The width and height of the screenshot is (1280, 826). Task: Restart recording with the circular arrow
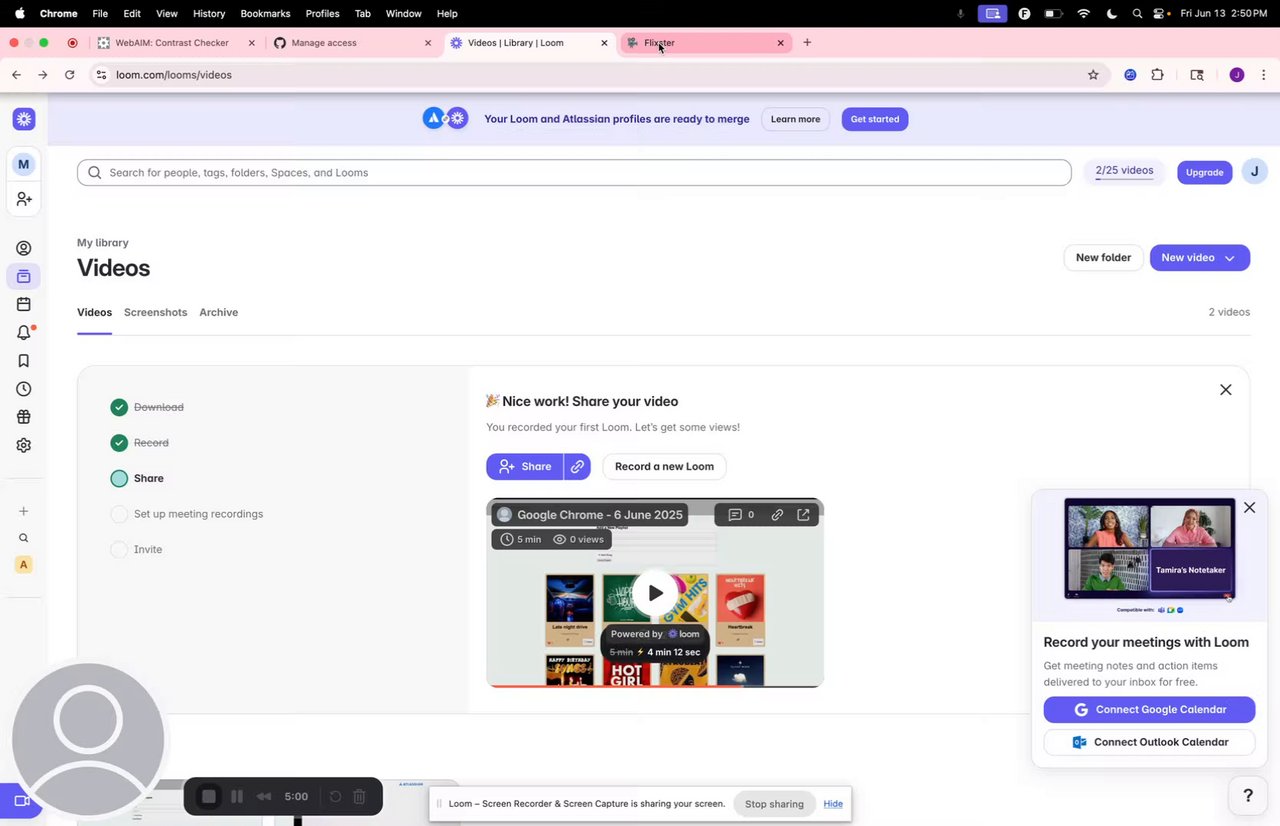click(x=335, y=796)
